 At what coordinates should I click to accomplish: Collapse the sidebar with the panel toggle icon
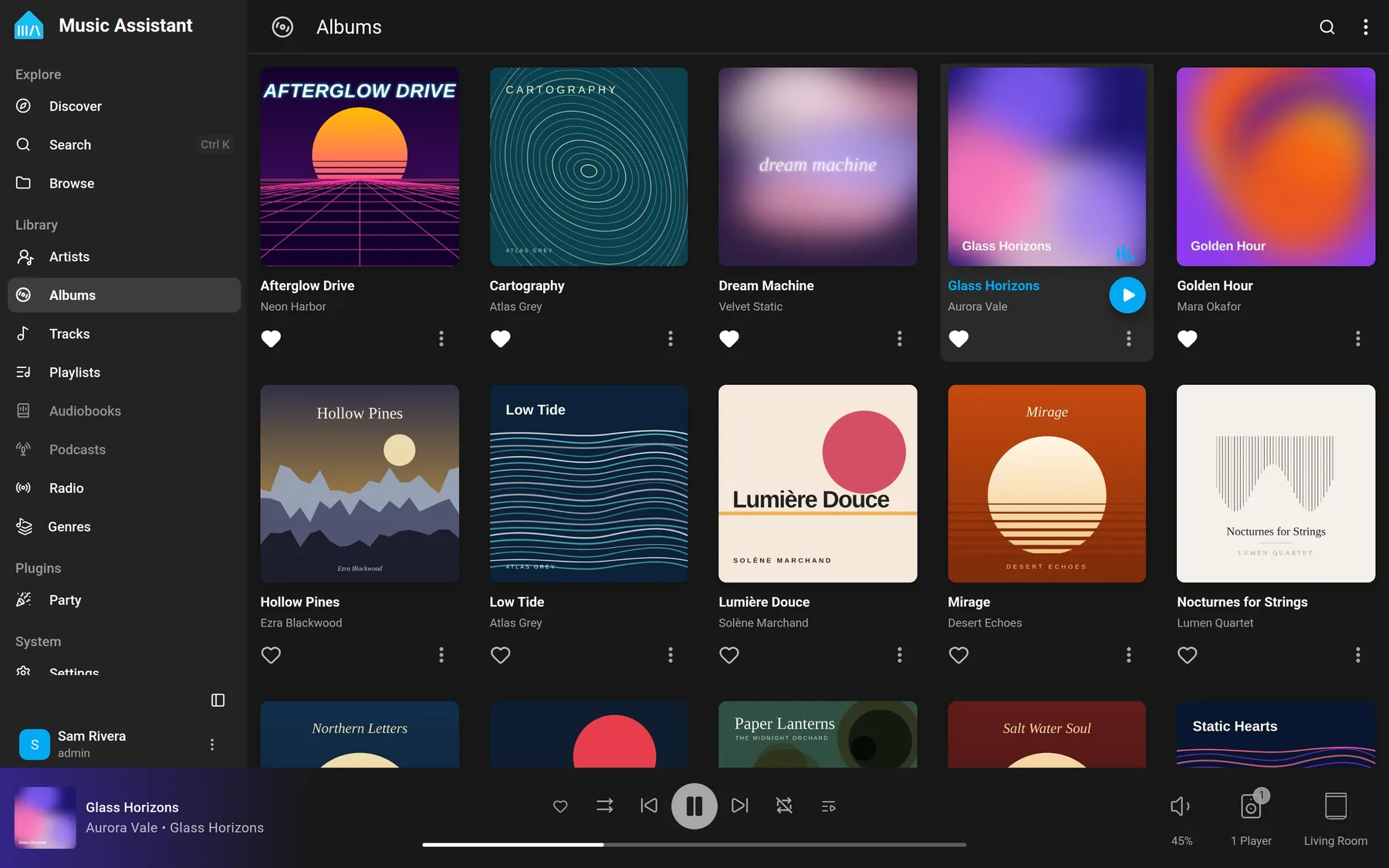point(218,700)
